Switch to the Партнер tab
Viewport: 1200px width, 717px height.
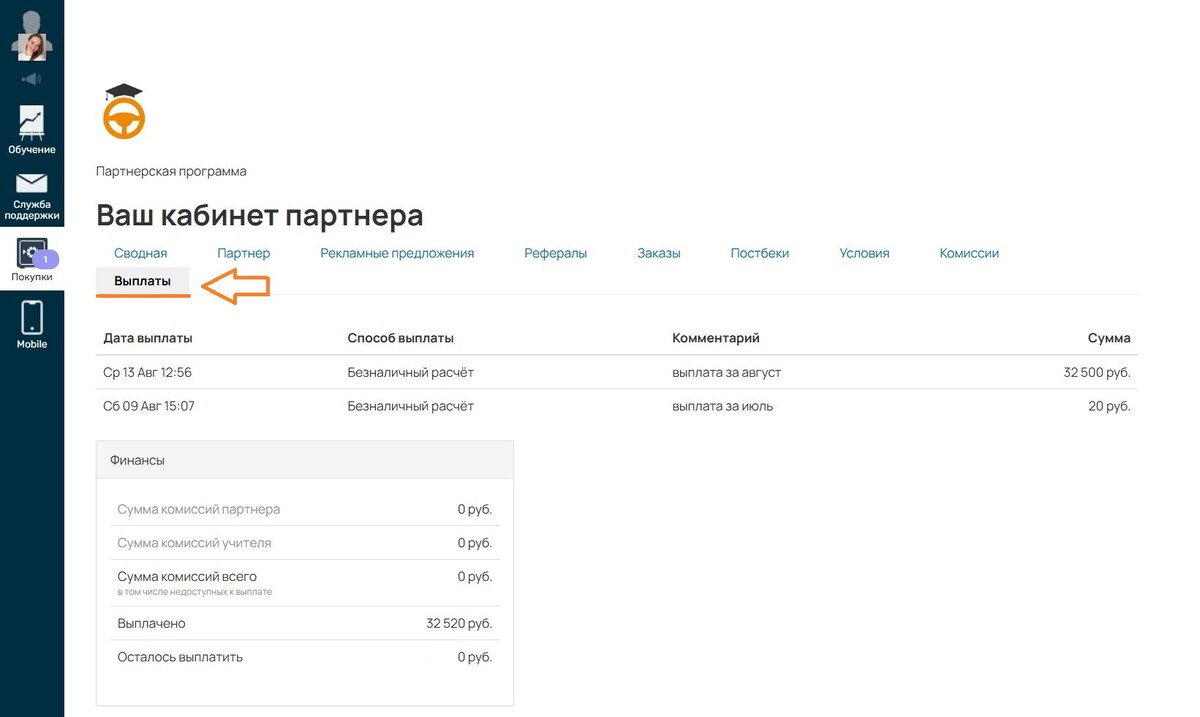[x=244, y=253]
